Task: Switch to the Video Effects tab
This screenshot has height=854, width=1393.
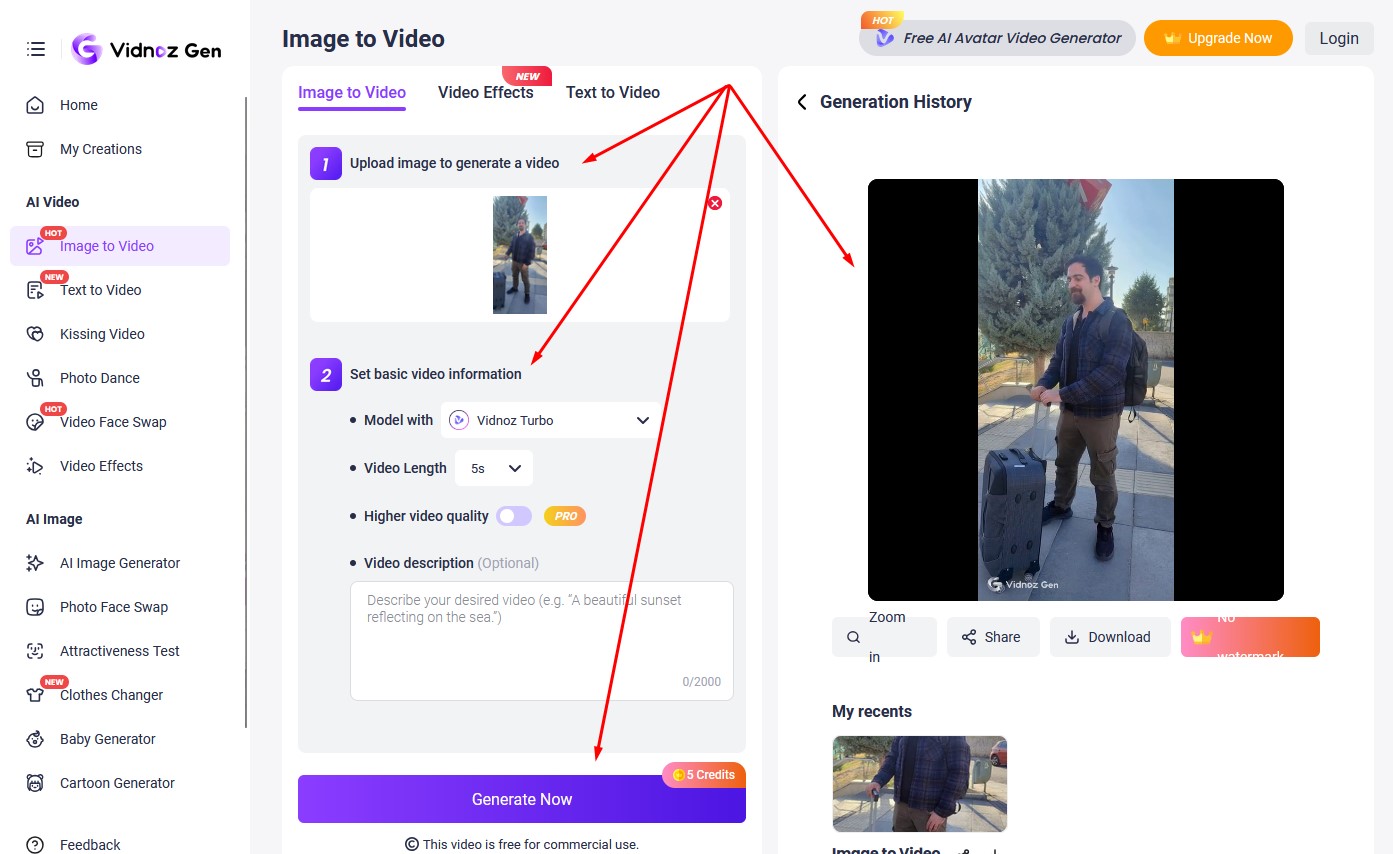Action: [485, 93]
